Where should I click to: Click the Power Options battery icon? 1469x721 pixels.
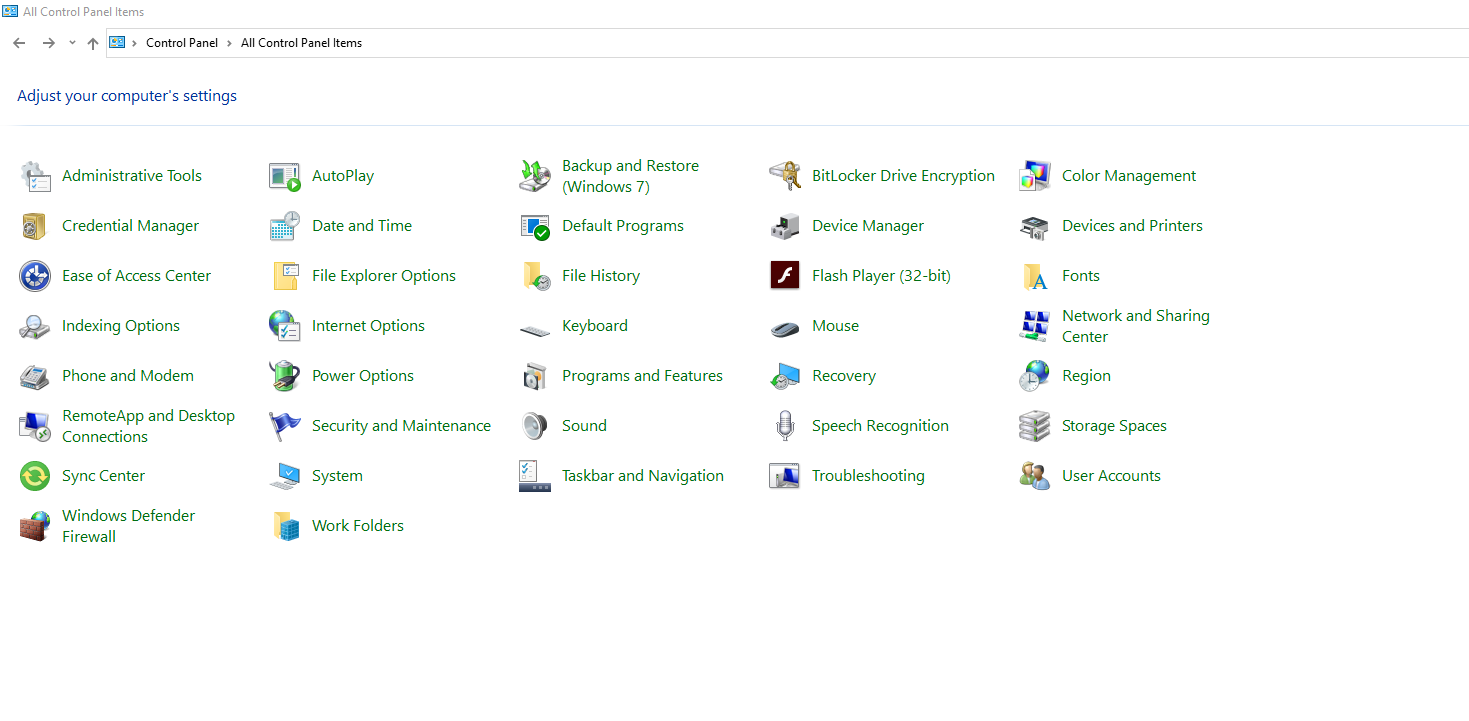tap(285, 376)
